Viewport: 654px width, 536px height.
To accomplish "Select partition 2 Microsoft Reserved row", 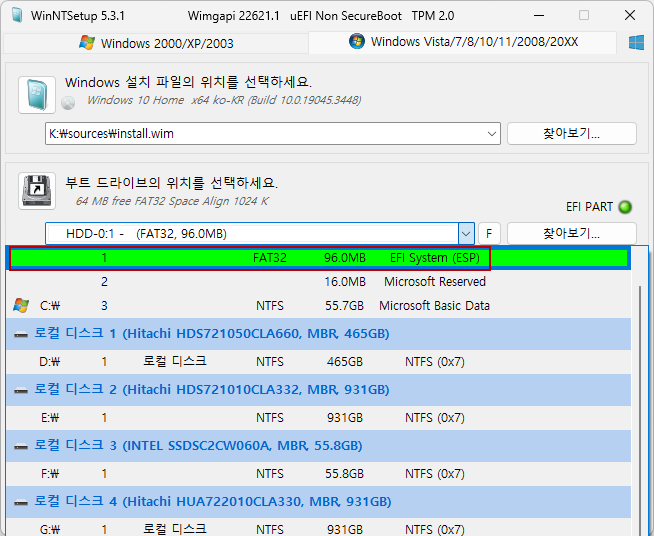I will point(319,282).
